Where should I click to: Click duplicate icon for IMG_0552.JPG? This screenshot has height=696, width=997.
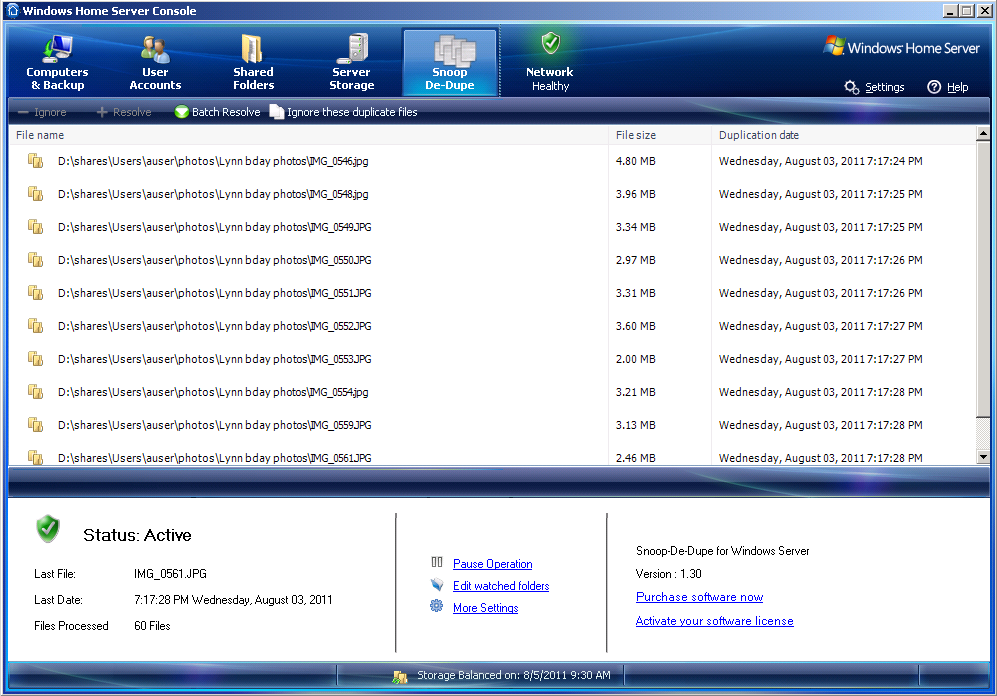(36, 326)
